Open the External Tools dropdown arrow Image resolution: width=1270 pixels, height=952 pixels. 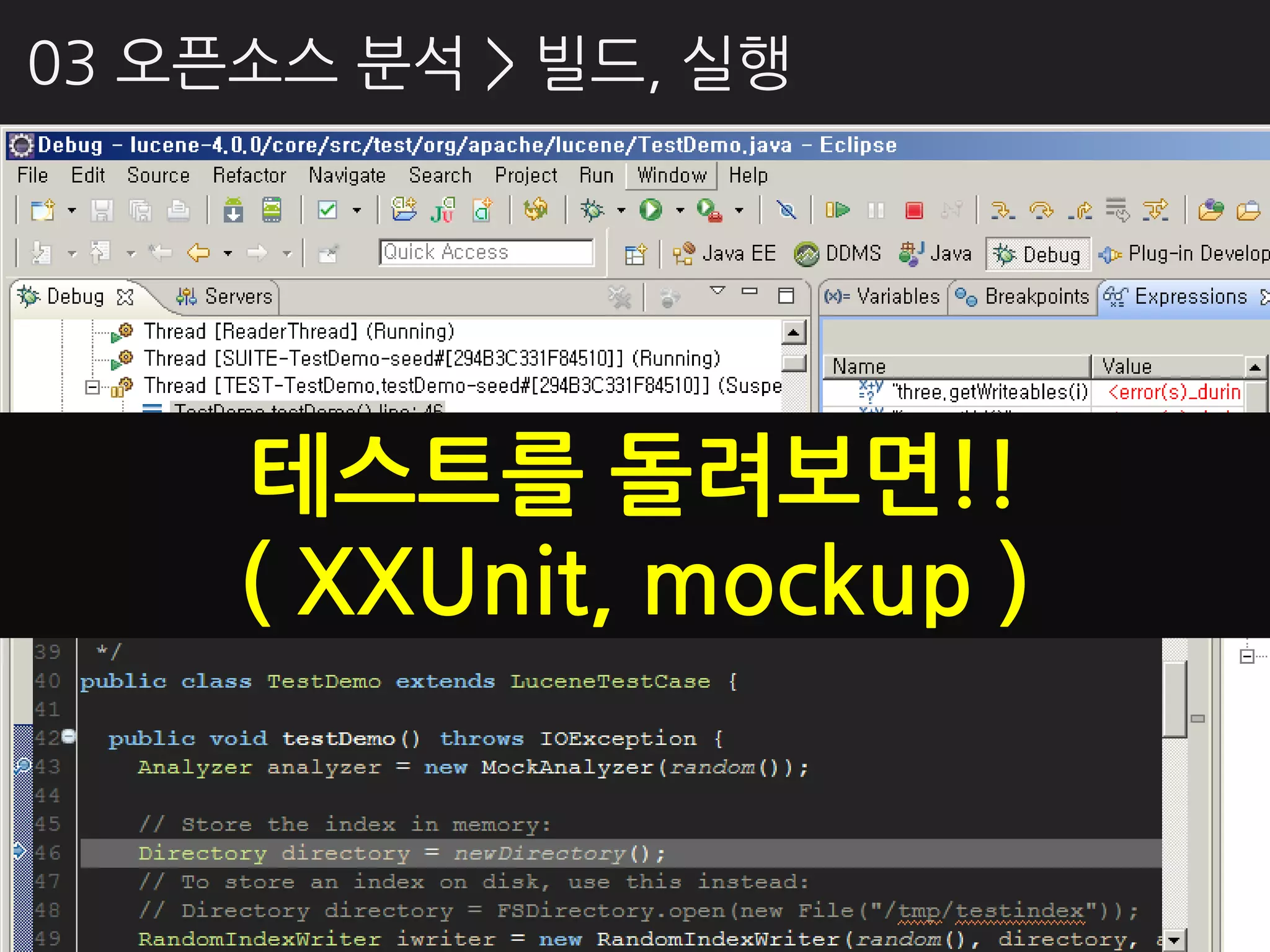pos(739,211)
